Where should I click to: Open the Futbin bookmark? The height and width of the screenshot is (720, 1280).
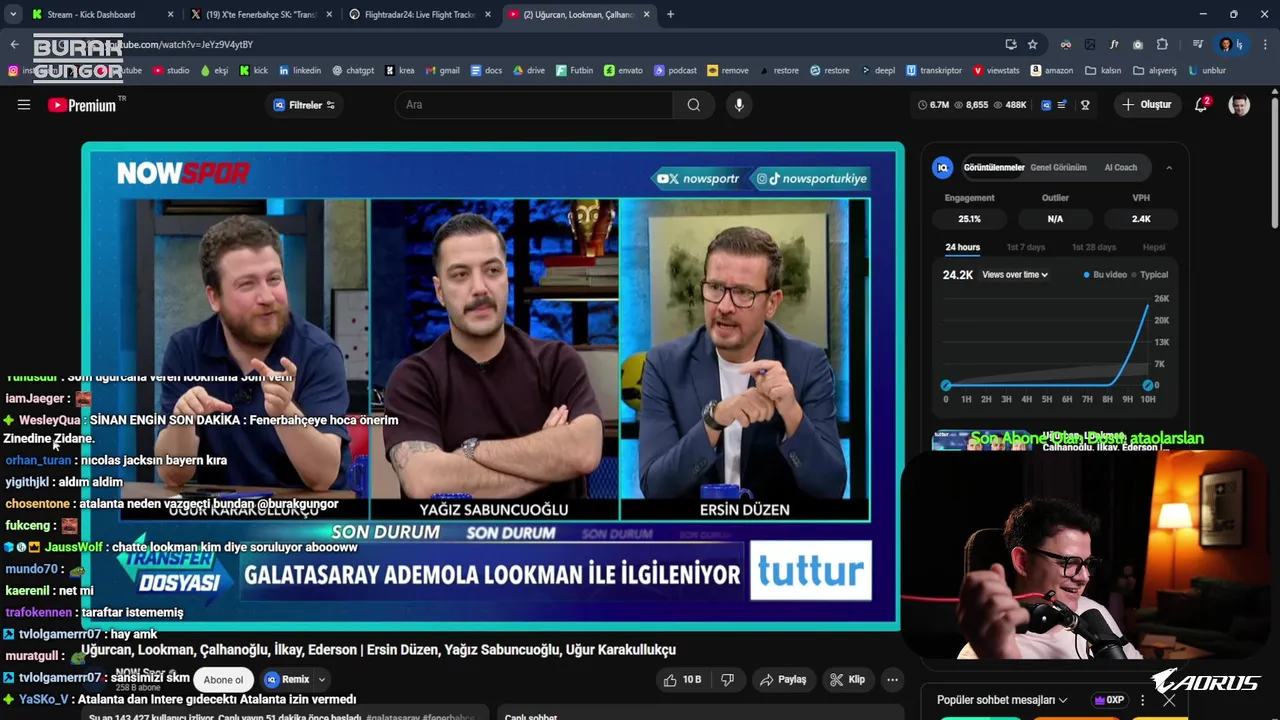[x=574, y=70]
